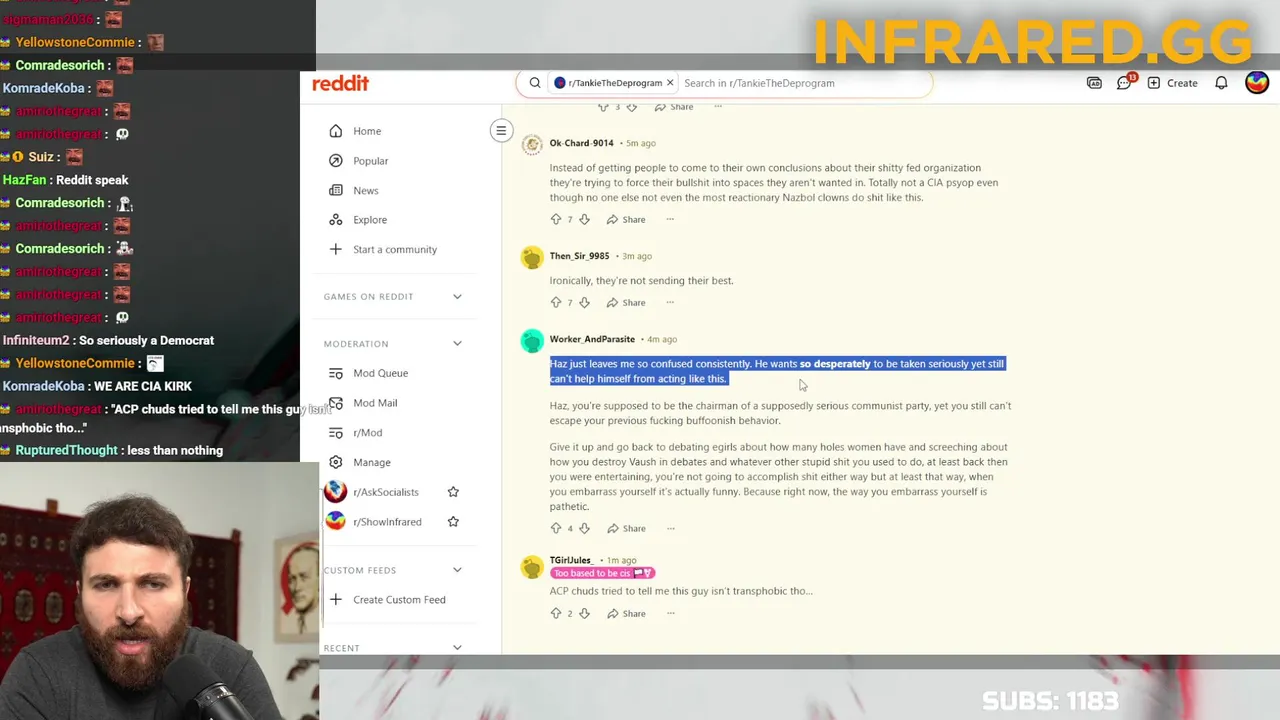The height and width of the screenshot is (720, 1280).
Task: Open r/AskSocialists community
Action: (386, 492)
